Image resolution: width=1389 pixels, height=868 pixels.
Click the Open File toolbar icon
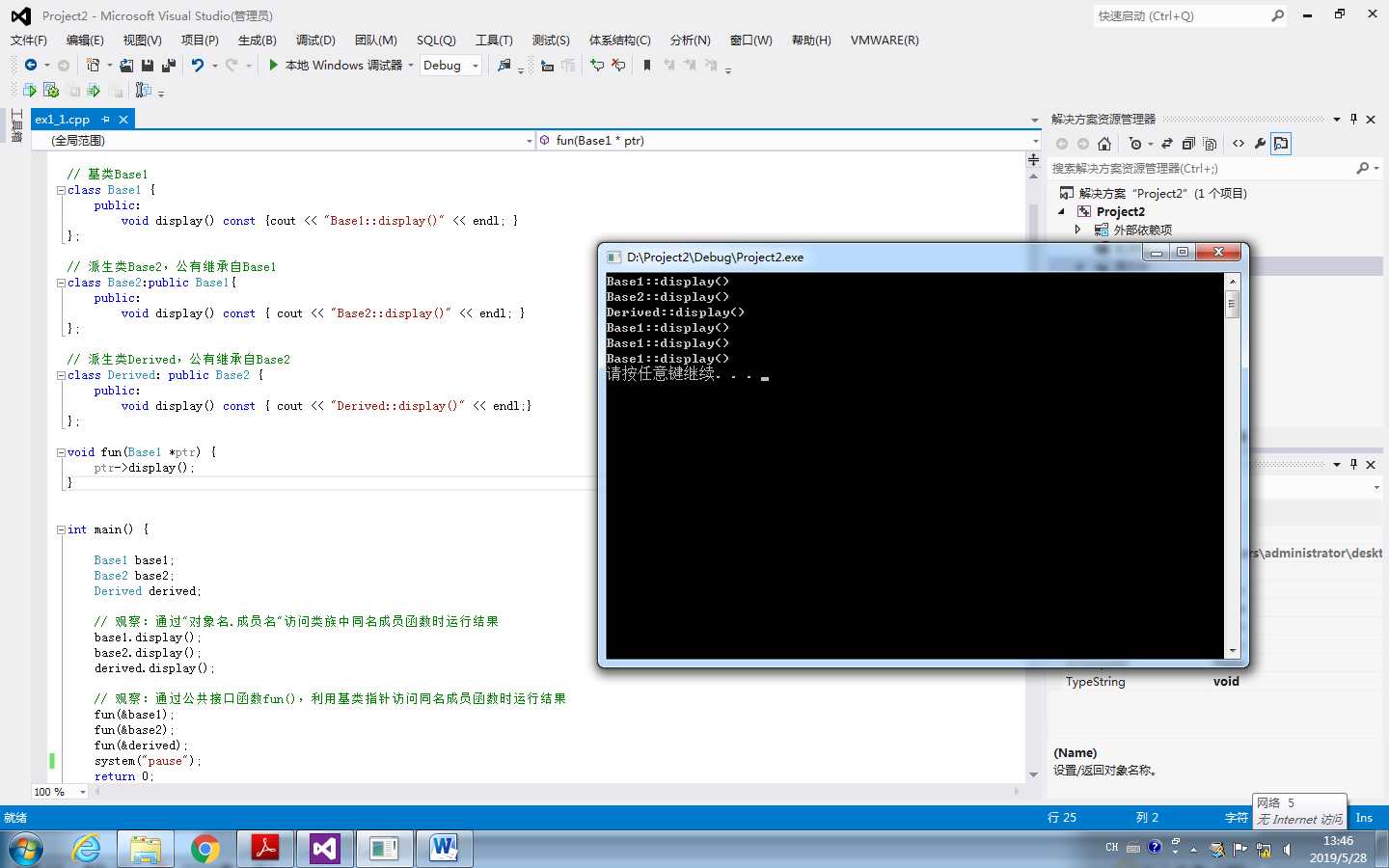click(126, 65)
